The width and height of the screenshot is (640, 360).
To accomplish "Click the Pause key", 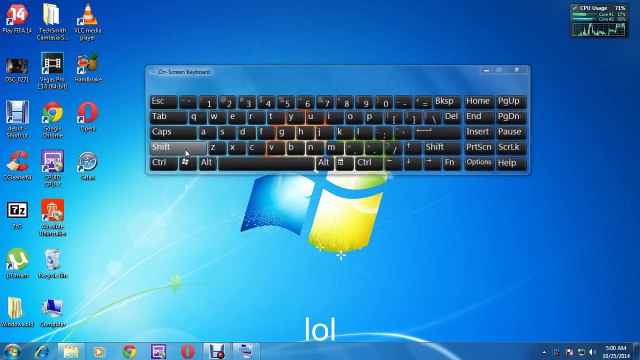I will tap(511, 132).
